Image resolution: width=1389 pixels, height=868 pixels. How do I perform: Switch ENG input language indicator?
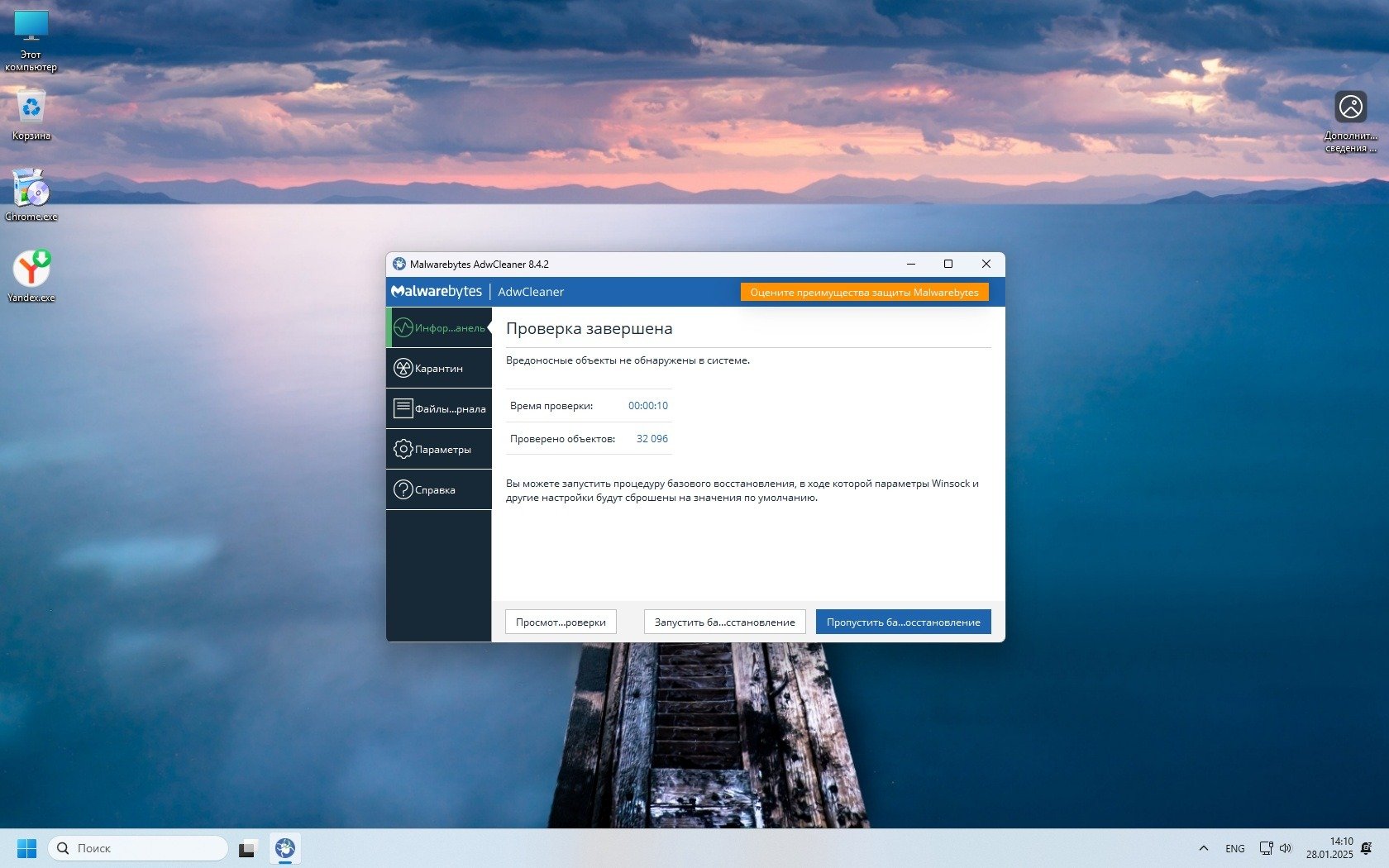pyautogui.click(x=1234, y=848)
